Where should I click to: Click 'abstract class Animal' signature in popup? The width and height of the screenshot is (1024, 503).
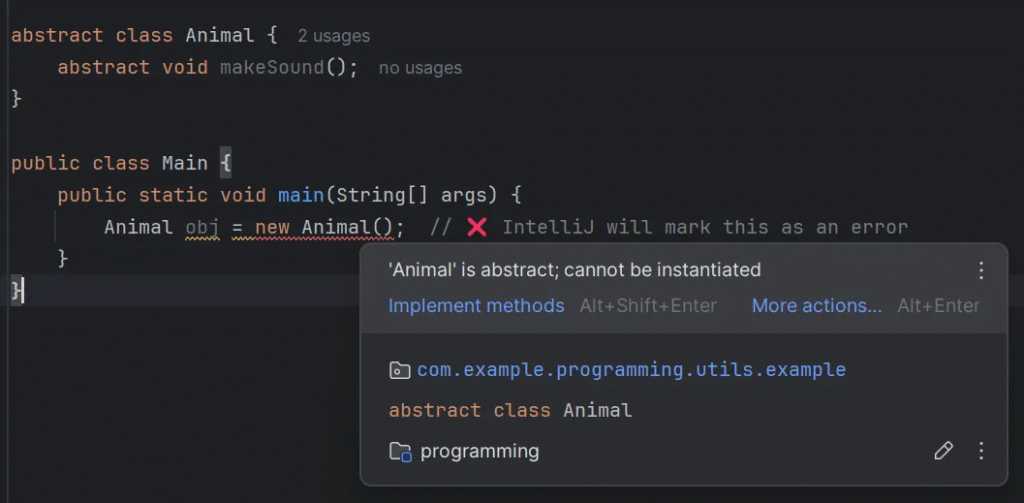[510, 410]
